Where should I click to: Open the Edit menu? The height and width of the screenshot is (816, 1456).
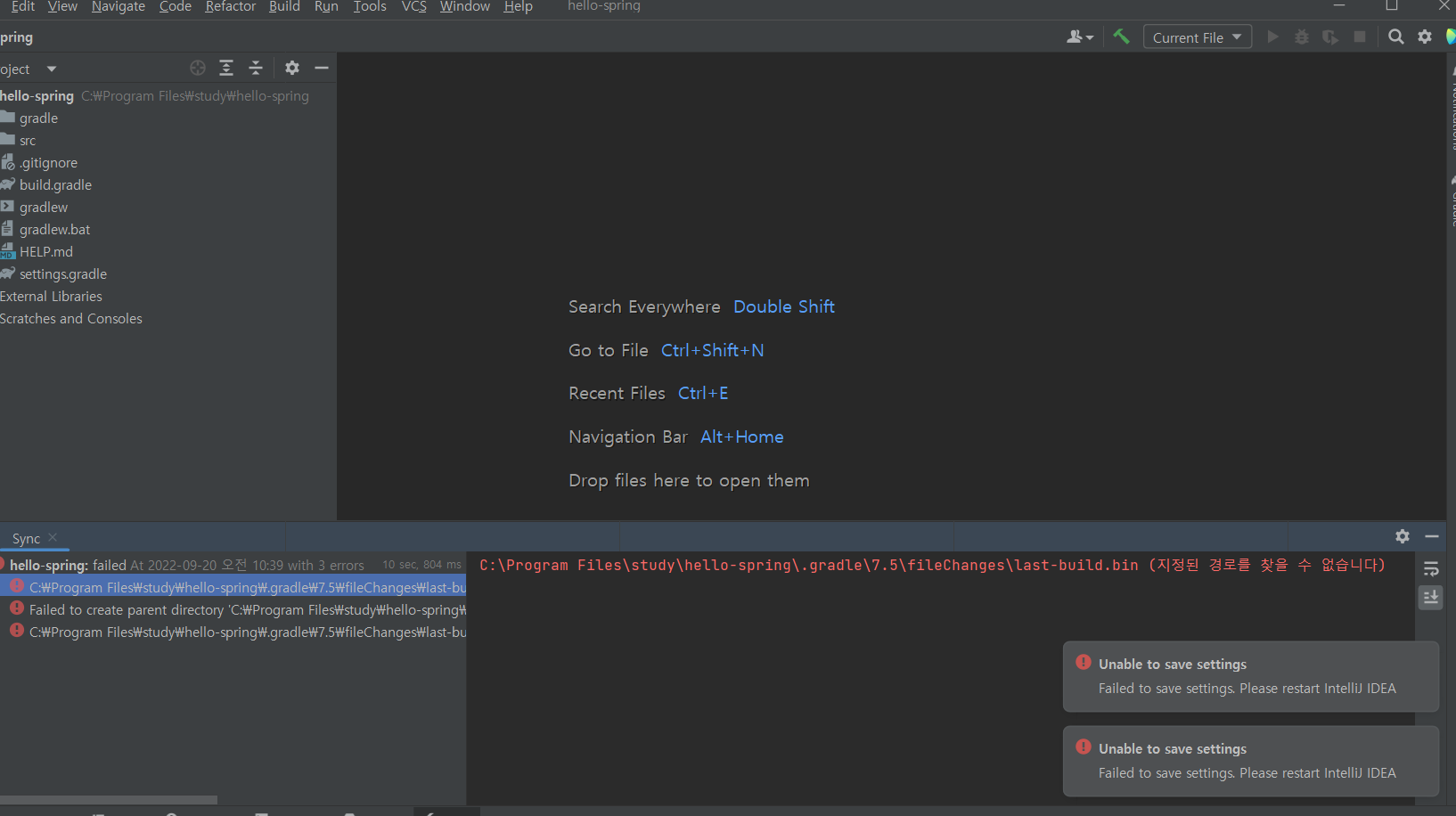(x=23, y=6)
